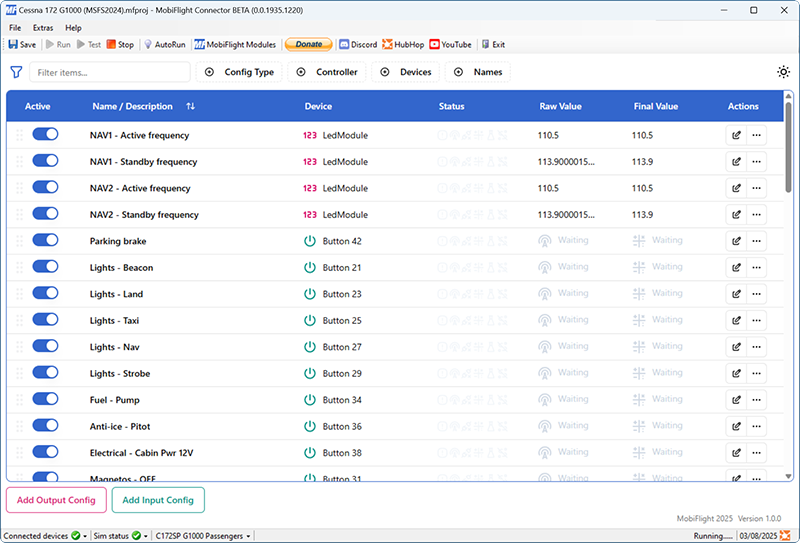Sort by Name / Description arrows
The height and width of the screenshot is (543, 800).
pos(190,106)
